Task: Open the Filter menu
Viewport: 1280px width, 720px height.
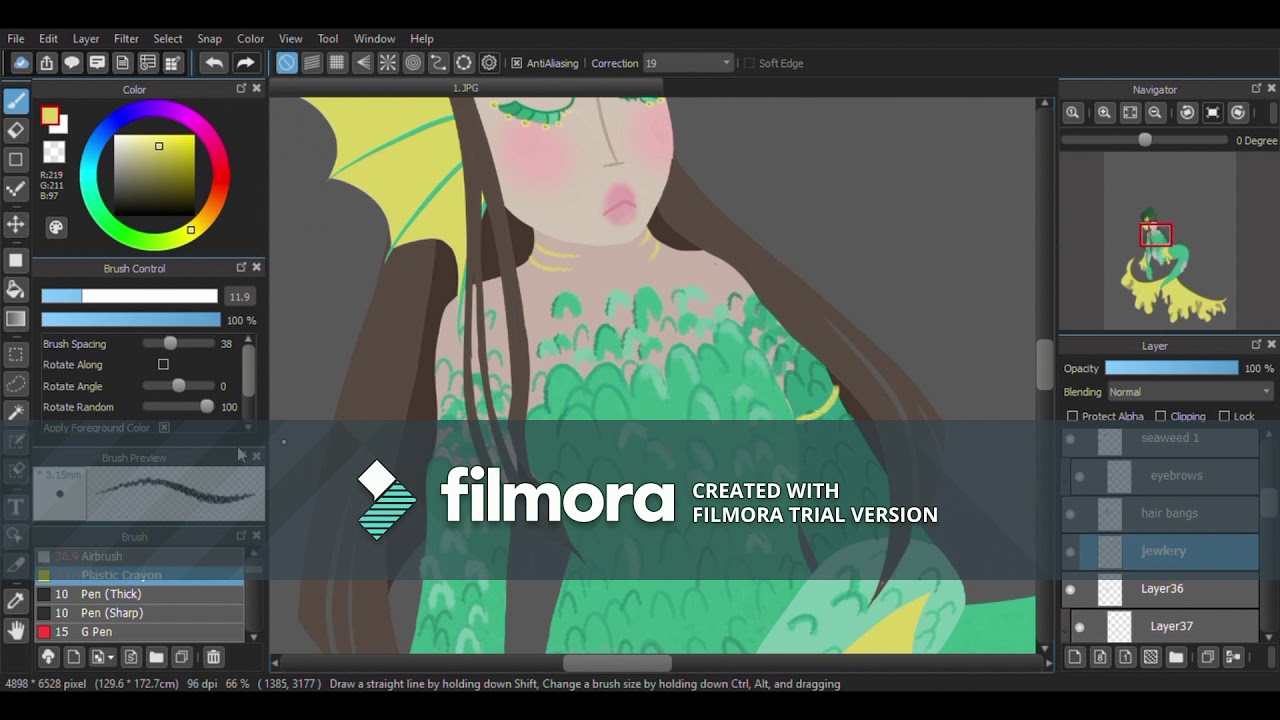Action: pyautogui.click(x=127, y=39)
